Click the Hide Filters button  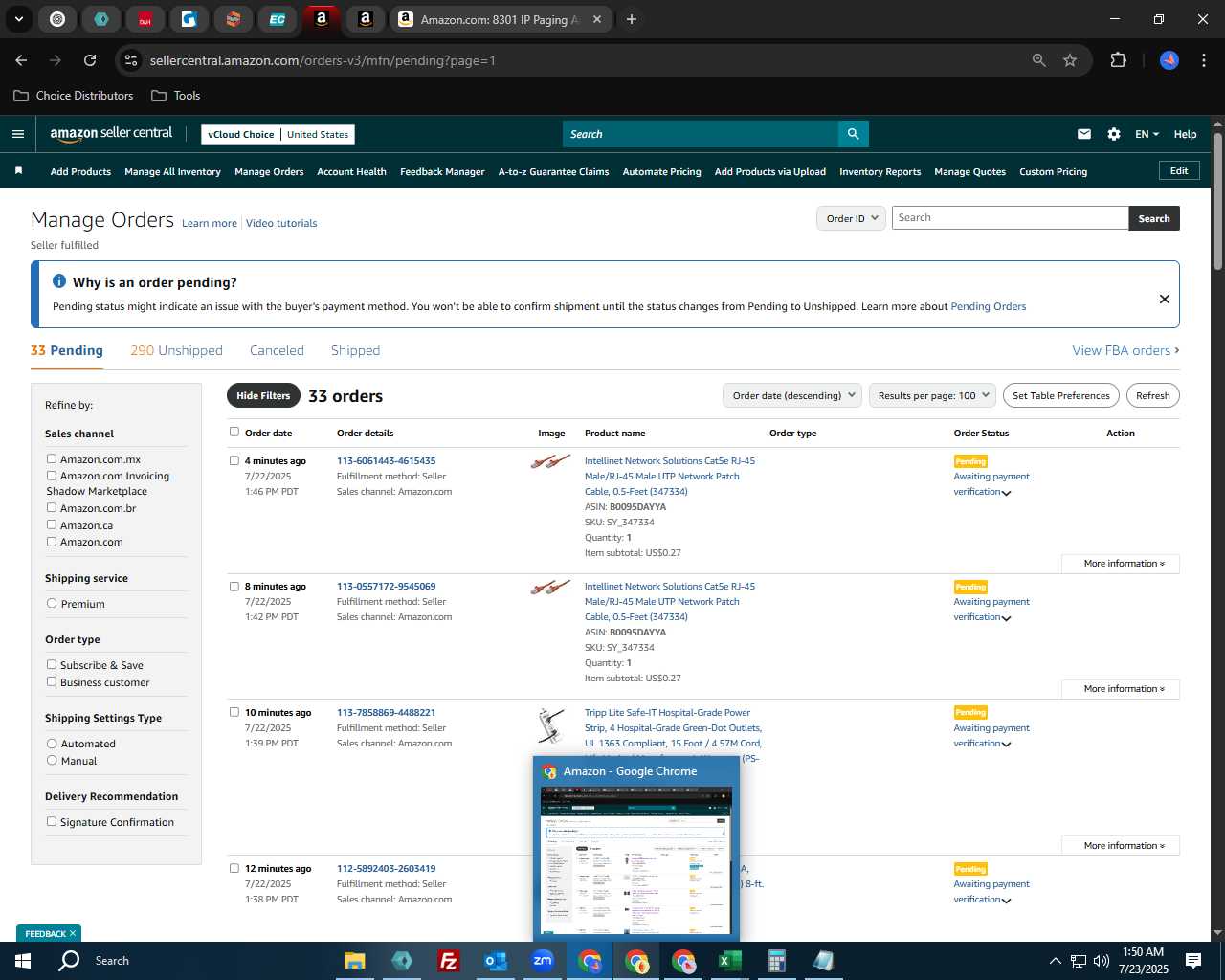(x=263, y=395)
